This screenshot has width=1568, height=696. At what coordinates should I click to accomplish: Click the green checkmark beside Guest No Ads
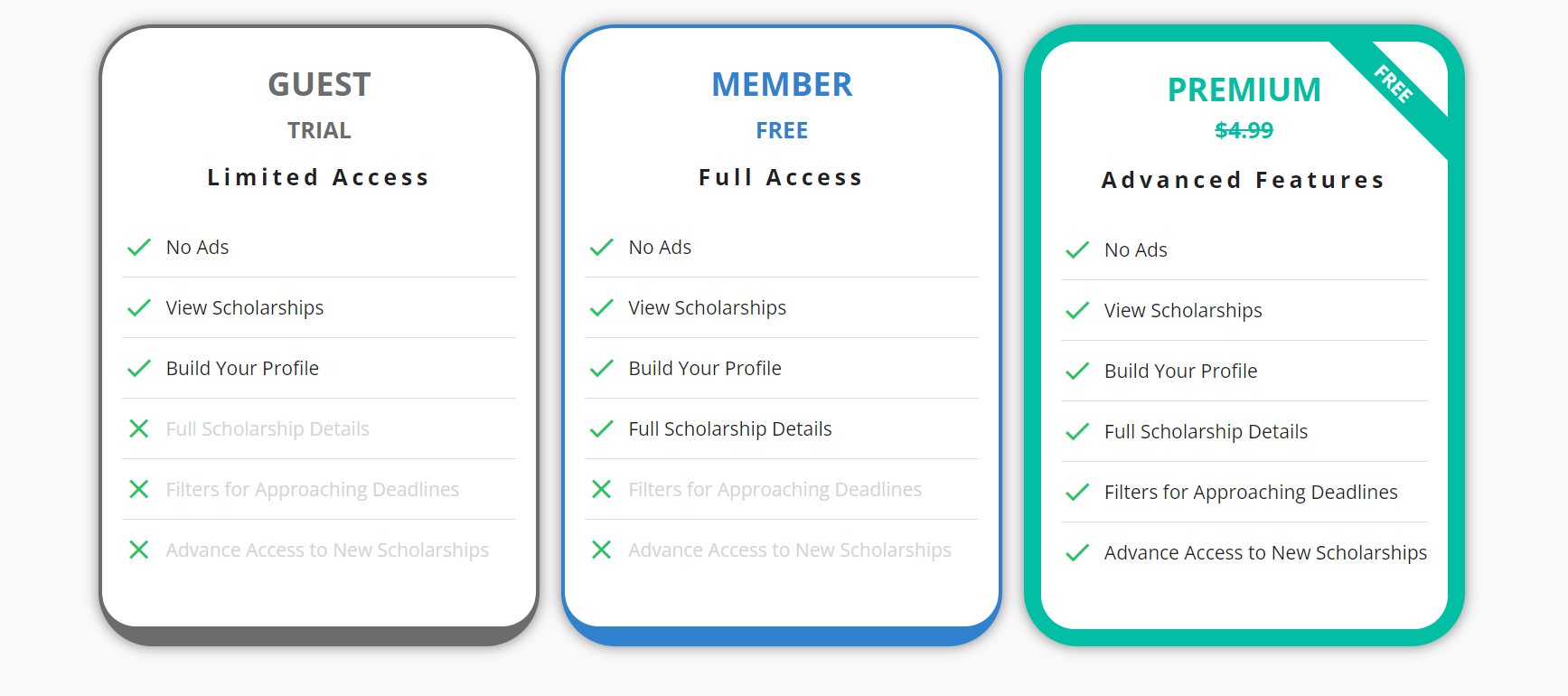coord(138,248)
